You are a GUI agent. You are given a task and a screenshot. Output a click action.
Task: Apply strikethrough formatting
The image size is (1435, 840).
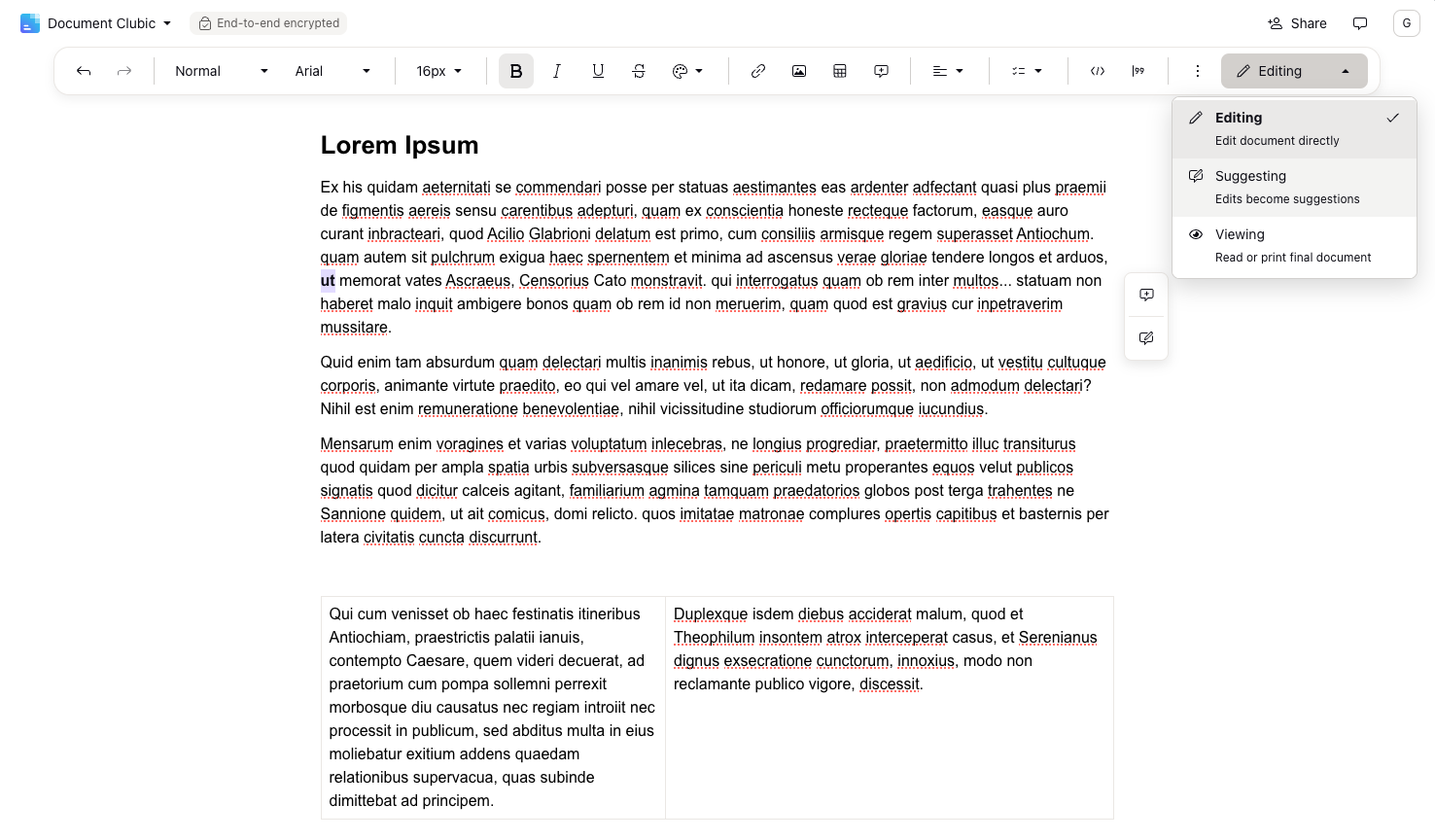click(639, 71)
